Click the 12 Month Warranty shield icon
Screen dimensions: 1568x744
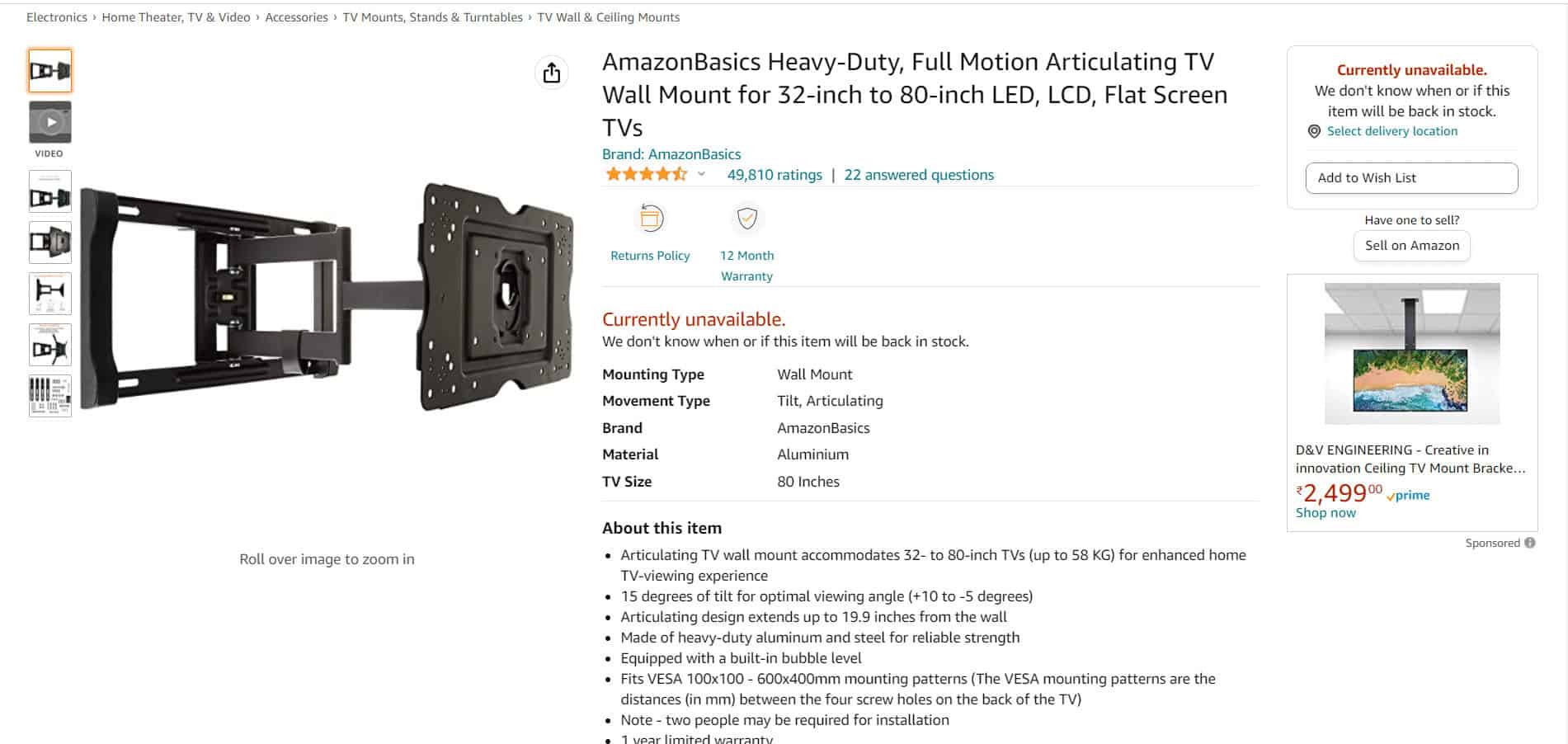tap(747, 219)
